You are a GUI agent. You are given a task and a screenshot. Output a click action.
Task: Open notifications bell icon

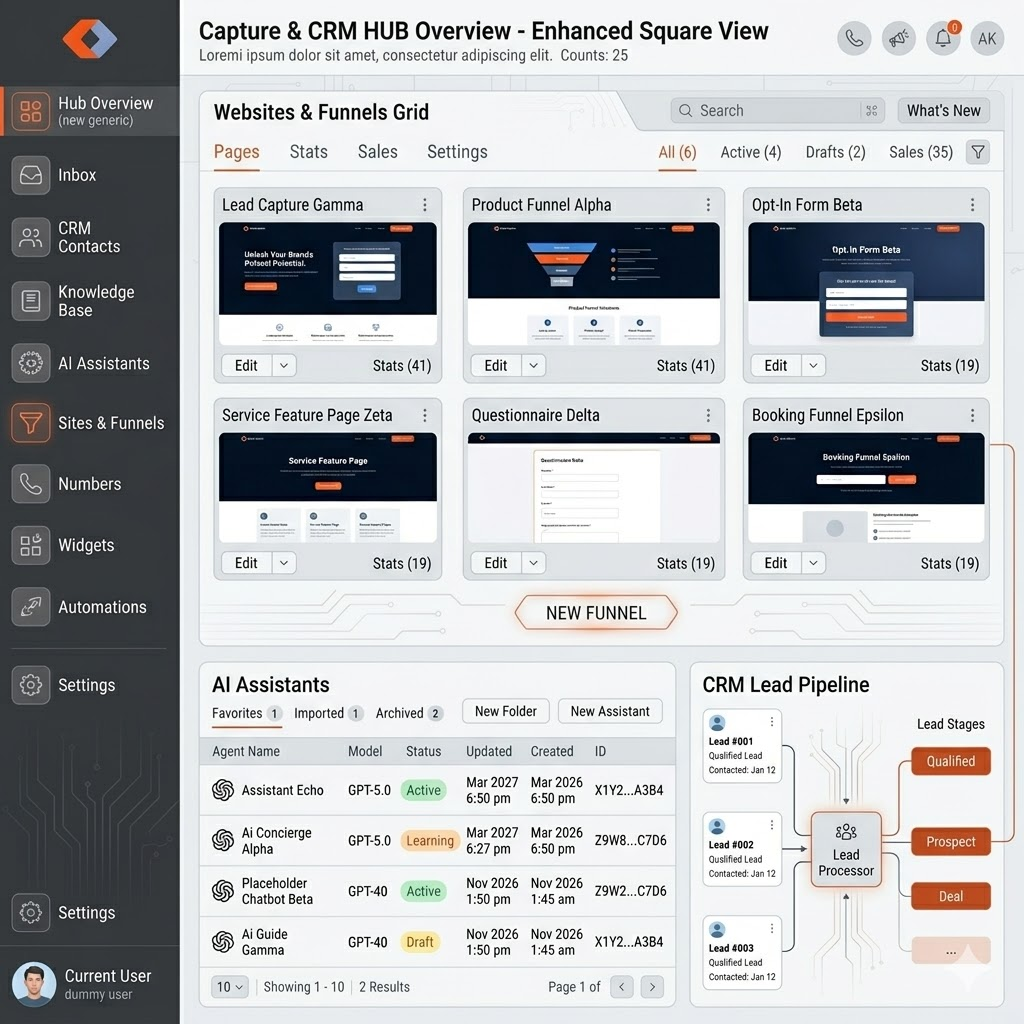(943, 39)
